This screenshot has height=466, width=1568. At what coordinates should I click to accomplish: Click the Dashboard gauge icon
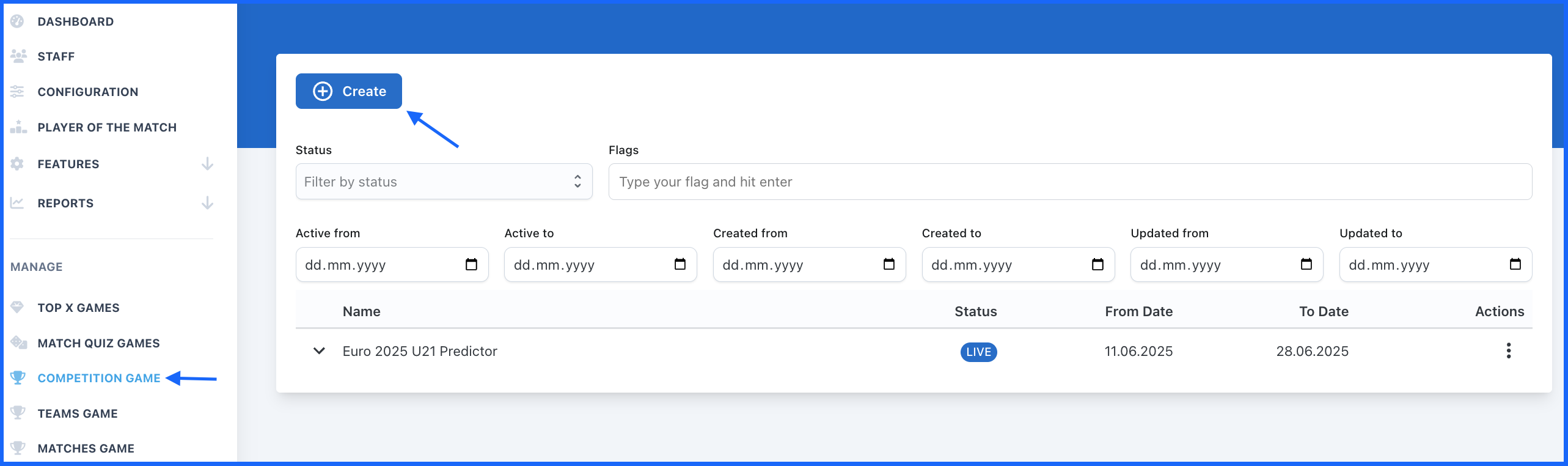pos(17,21)
